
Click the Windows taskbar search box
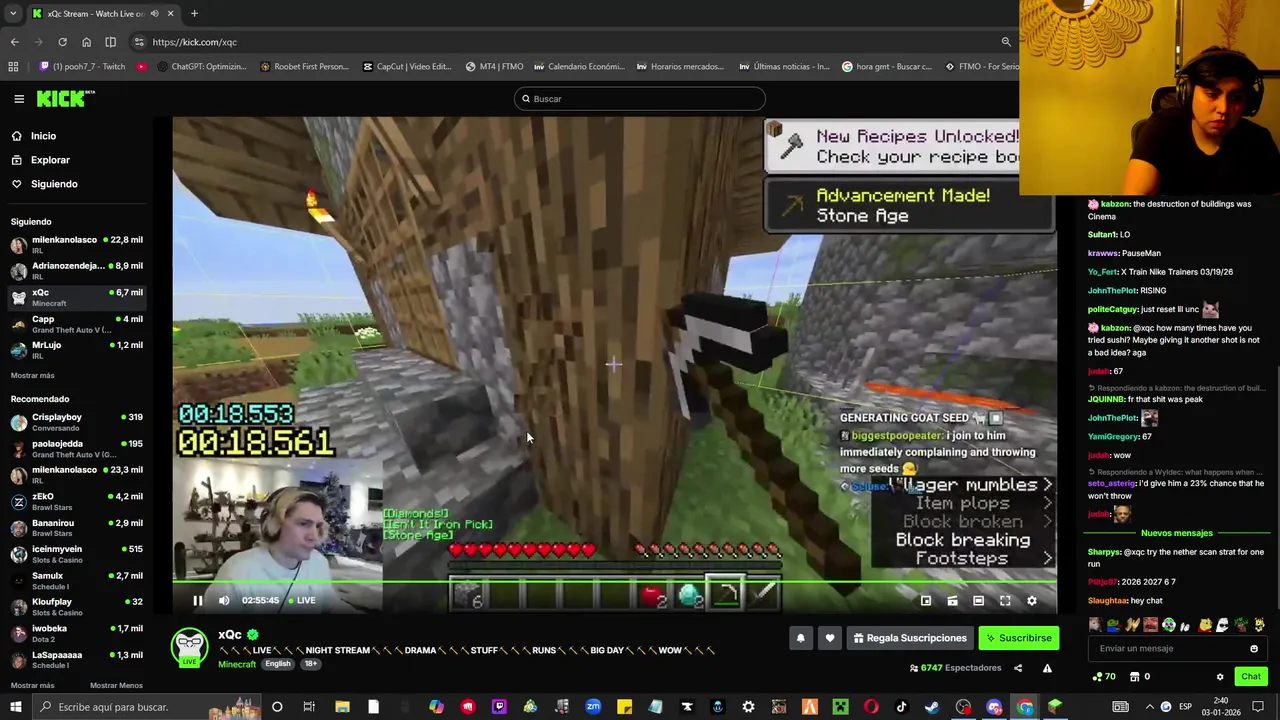(145, 707)
